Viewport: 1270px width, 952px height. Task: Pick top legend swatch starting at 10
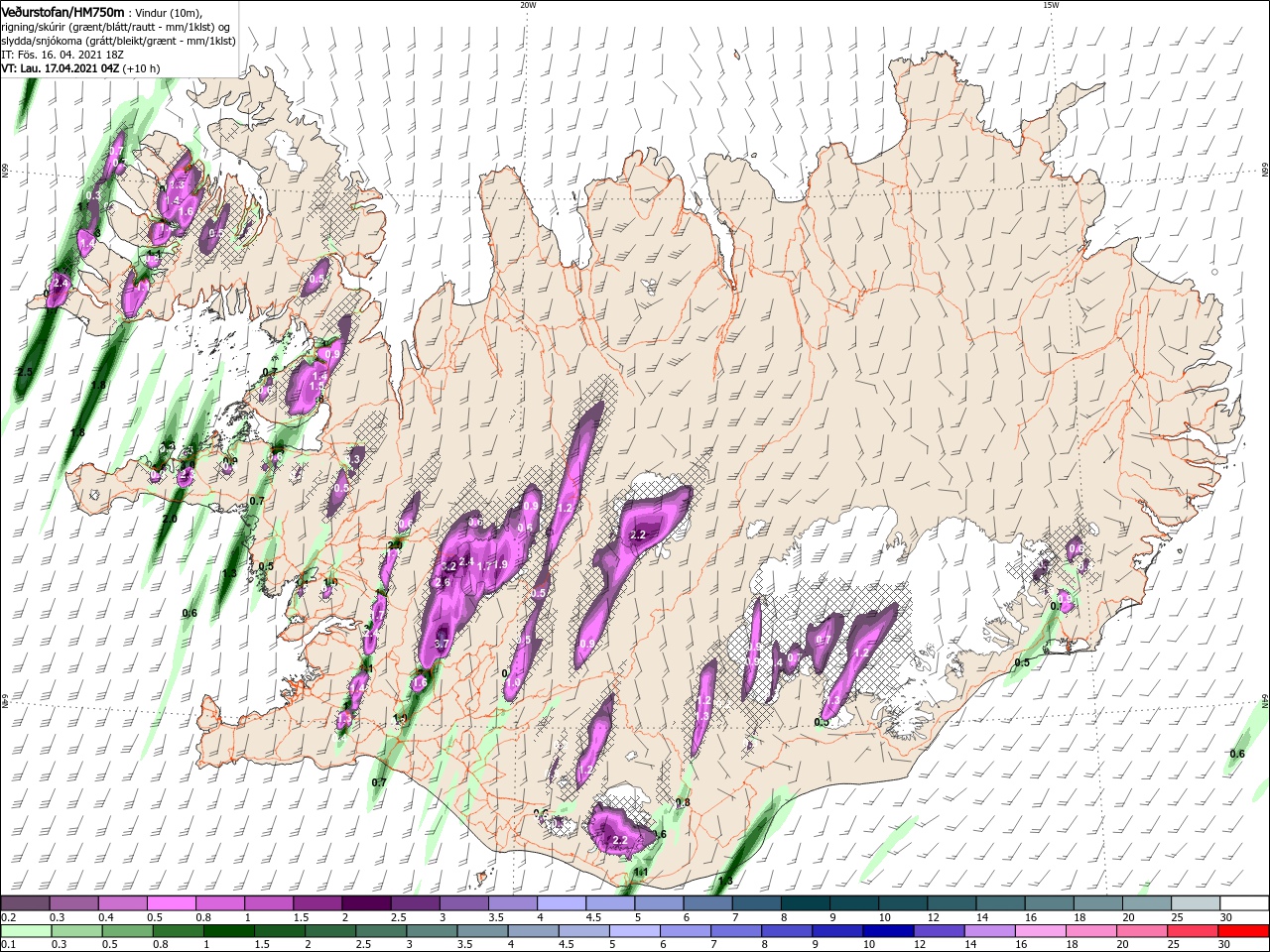[x=903, y=903]
